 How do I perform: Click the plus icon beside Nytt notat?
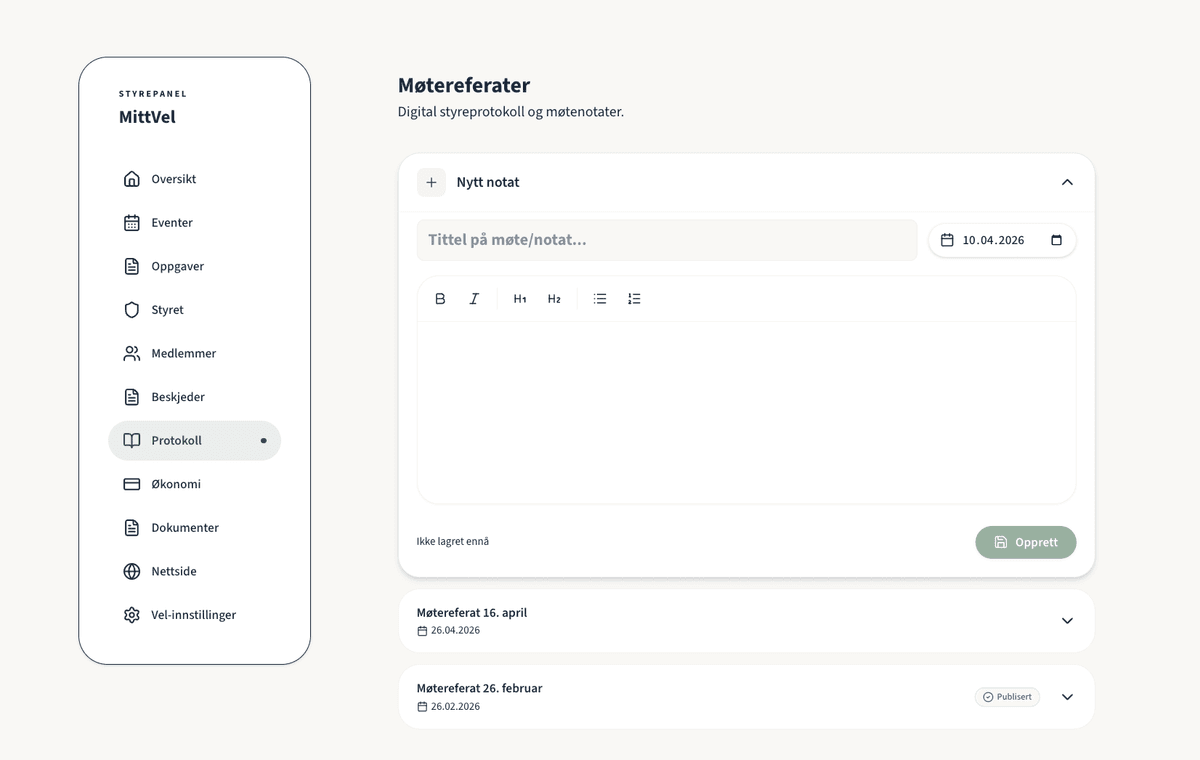tap(431, 182)
